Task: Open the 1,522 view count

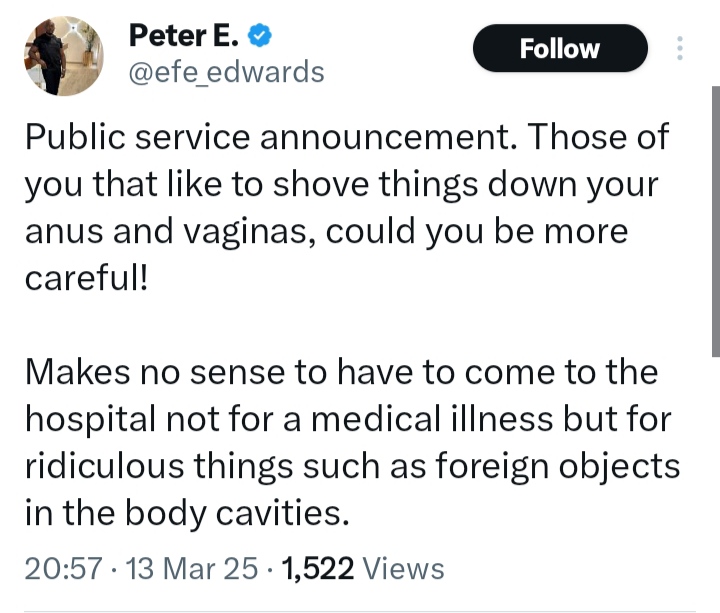Action: tap(318, 568)
